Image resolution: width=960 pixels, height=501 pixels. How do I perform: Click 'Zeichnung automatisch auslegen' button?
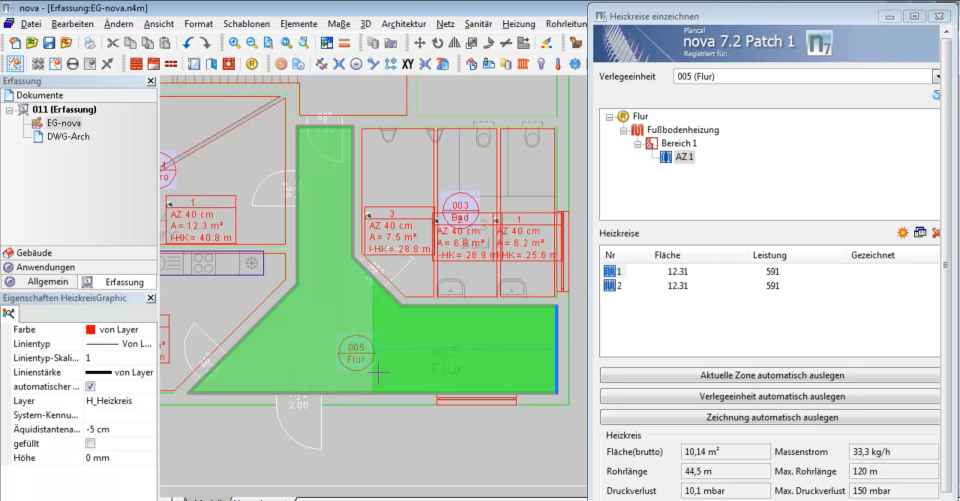coord(771,417)
